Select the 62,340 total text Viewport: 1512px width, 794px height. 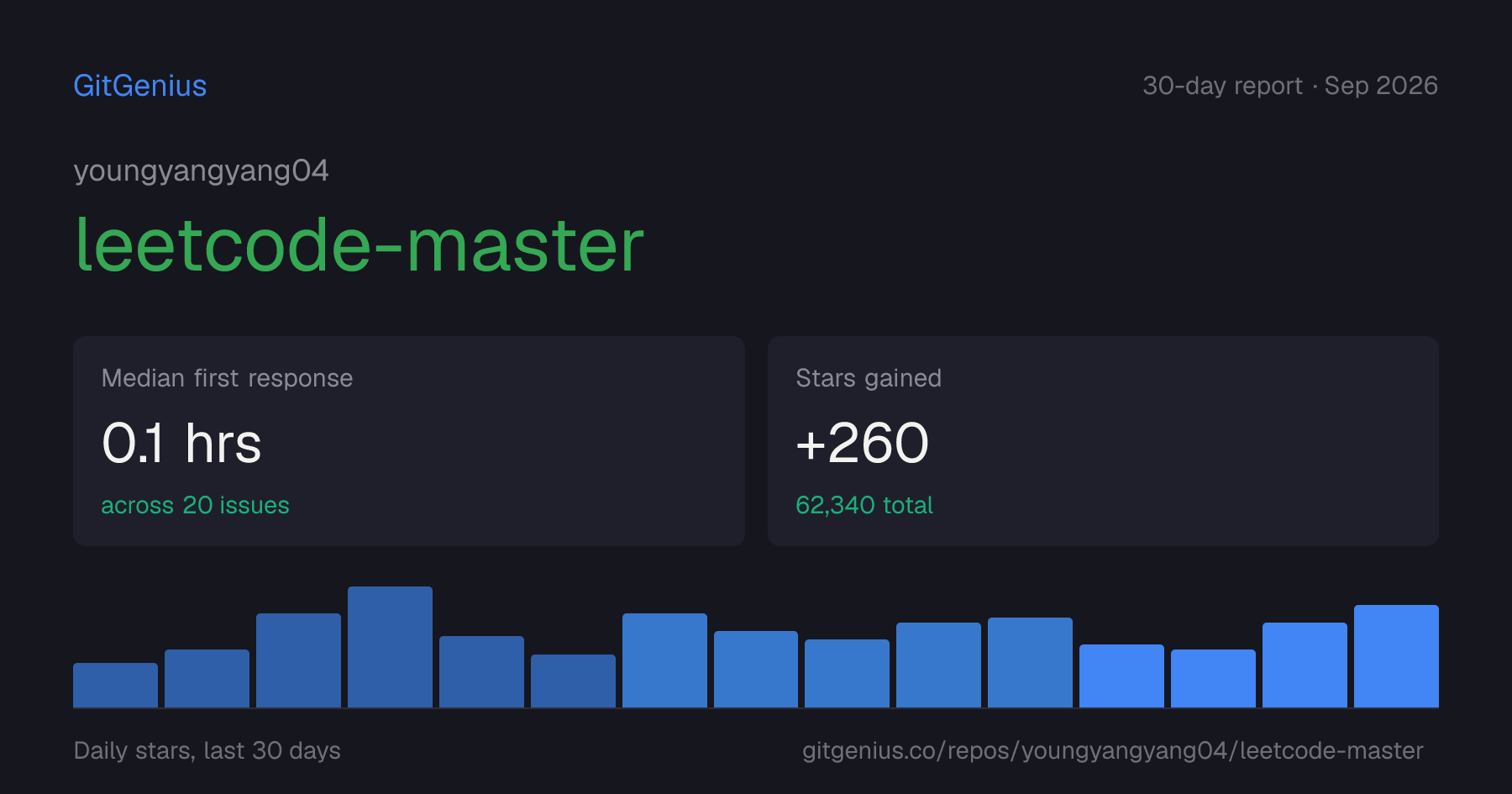point(864,505)
